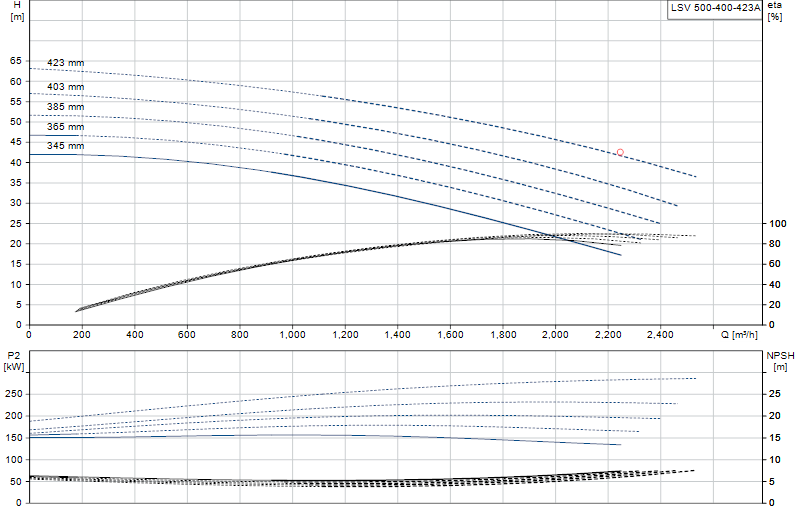
Task: Click the '1,400' flow axis tick value
Action: 397,335
